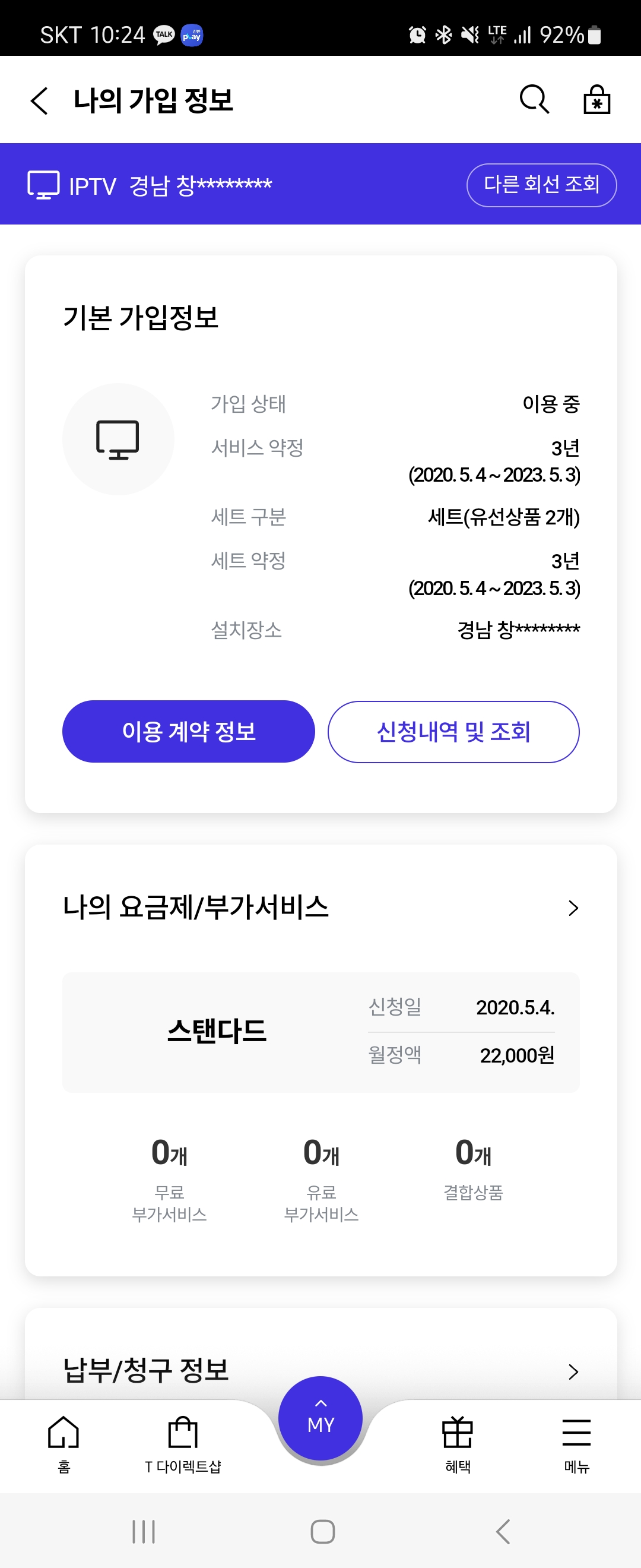Open the 메뉴 hamburger menu
Viewport: 641px width, 1568px height.
point(576,1444)
